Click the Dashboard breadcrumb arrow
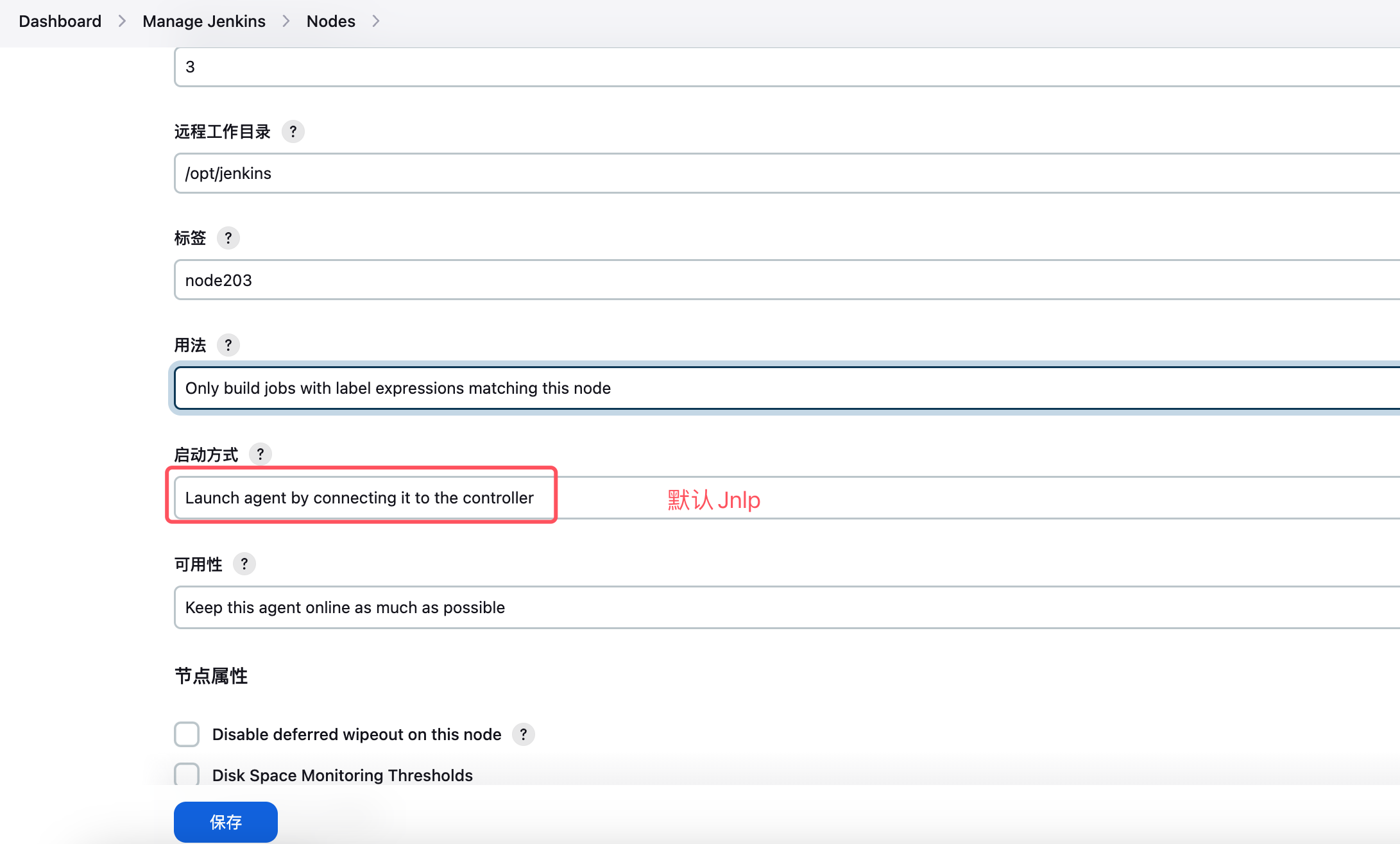The width and height of the screenshot is (1400, 844). (x=121, y=21)
